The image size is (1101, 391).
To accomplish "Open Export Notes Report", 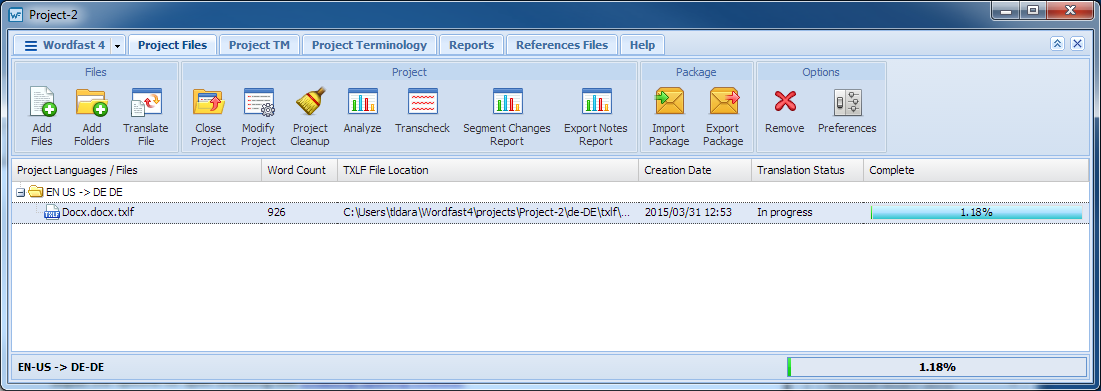I will click(x=596, y=102).
